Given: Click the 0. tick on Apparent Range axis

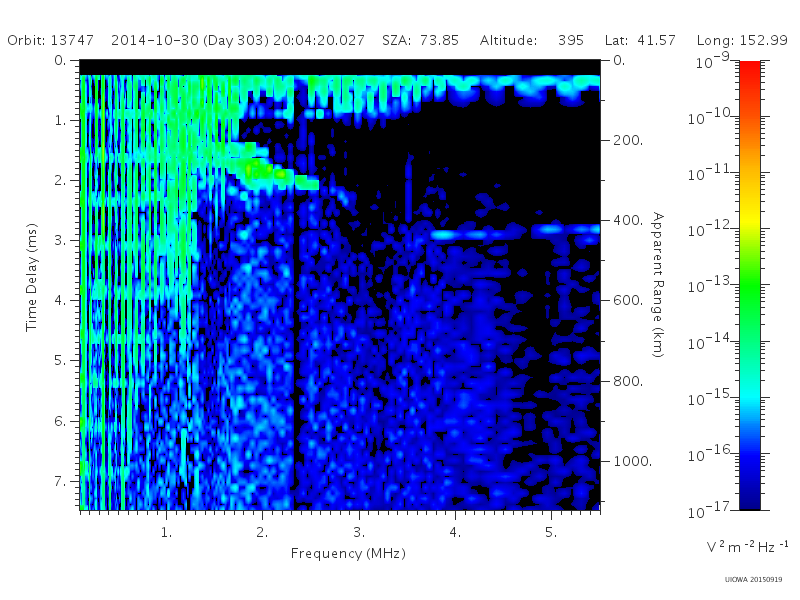Looking at the screenshot, I should coord(619,60).
